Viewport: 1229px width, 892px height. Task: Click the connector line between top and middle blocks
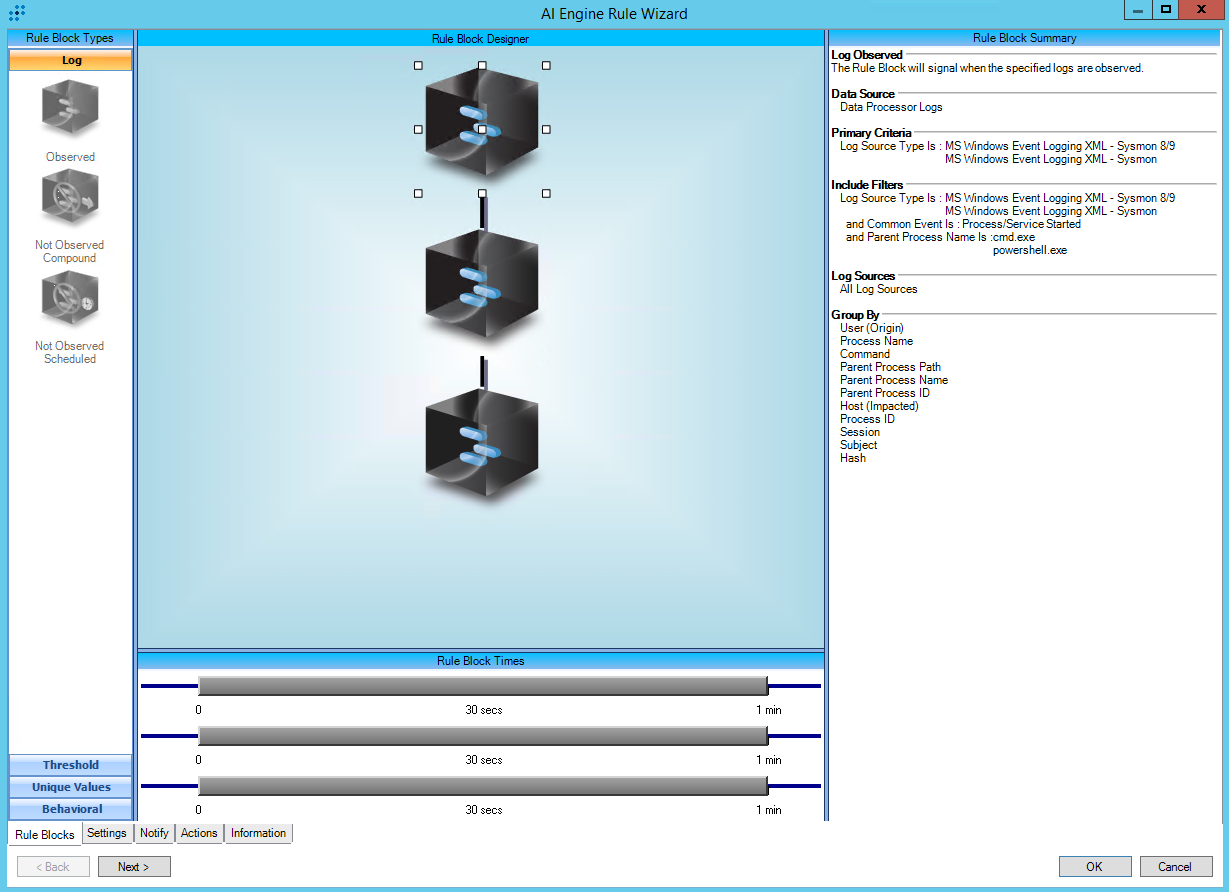(482, 212)
